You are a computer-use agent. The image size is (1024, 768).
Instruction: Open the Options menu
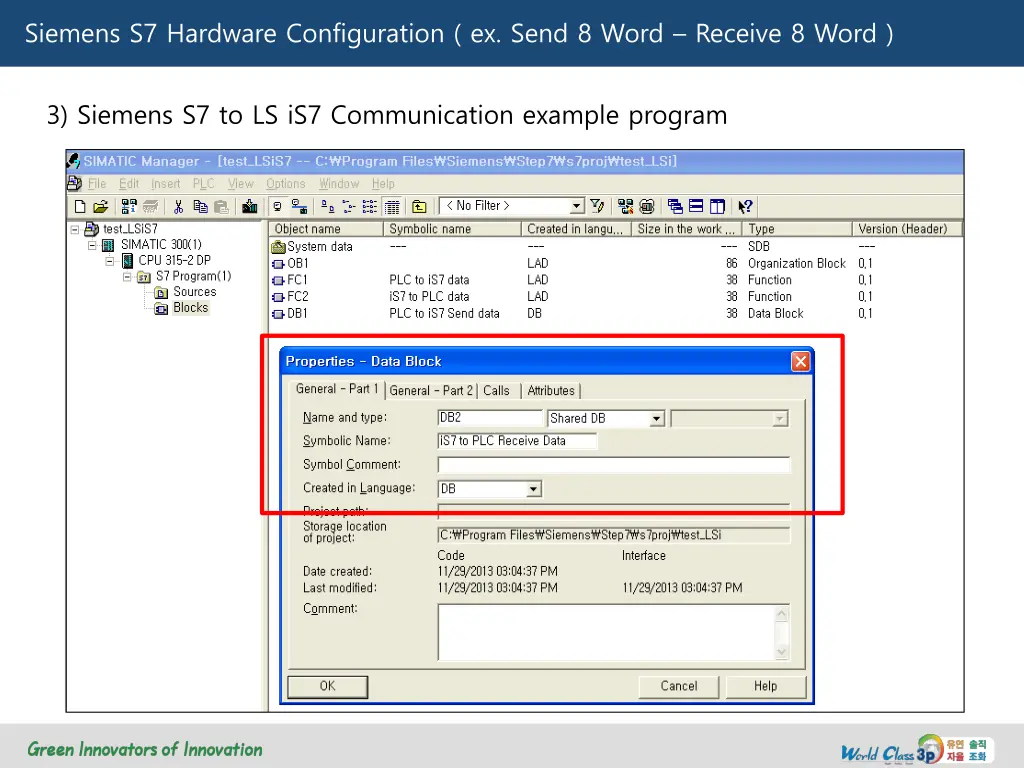pyautogui.click(x=285, y=184)
